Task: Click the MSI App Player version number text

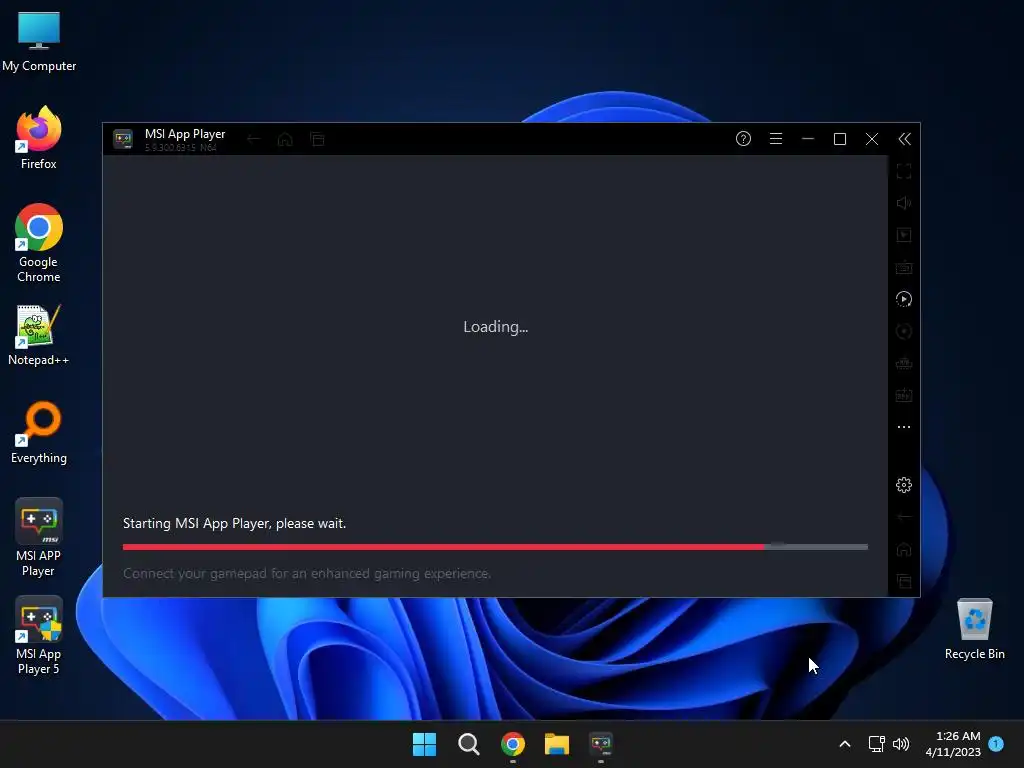Action: coord(180,148)
